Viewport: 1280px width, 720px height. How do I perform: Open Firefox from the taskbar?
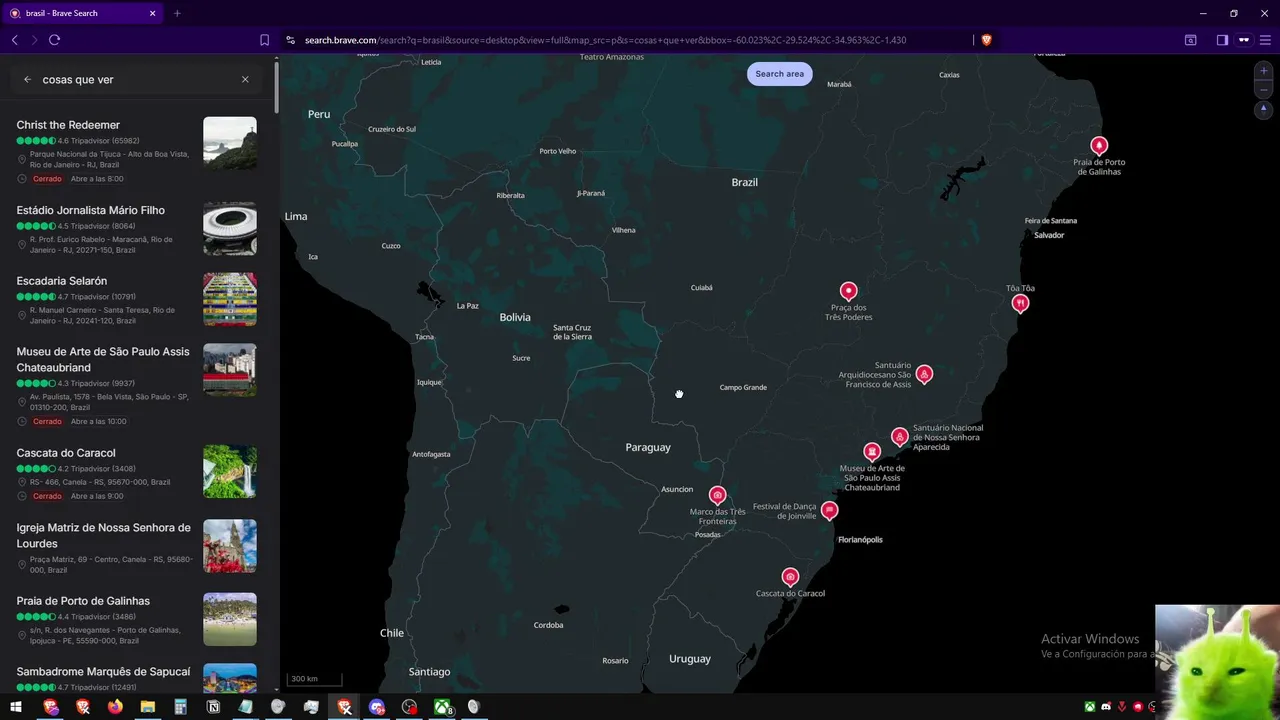115,707
